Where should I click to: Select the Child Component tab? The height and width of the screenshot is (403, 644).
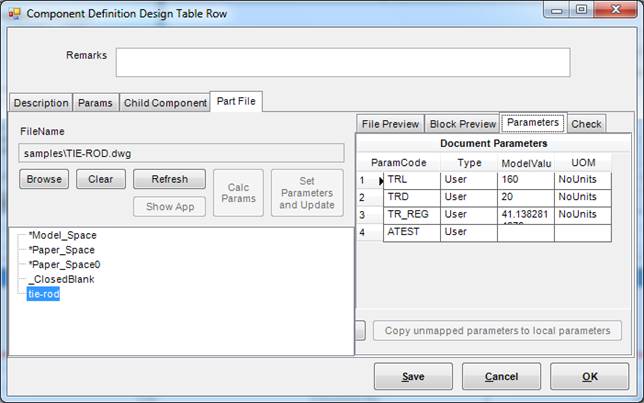click(x=163, y=103)
